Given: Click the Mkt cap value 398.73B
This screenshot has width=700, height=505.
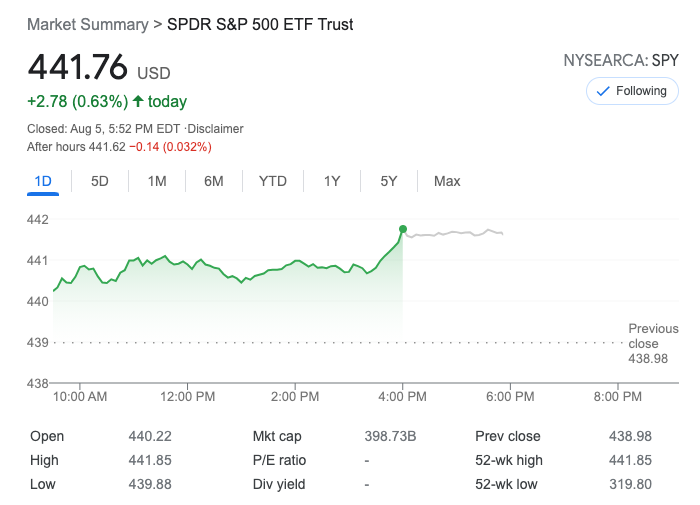Looking at the screenshot, I should pyautogui.click(x=392, y=436).
